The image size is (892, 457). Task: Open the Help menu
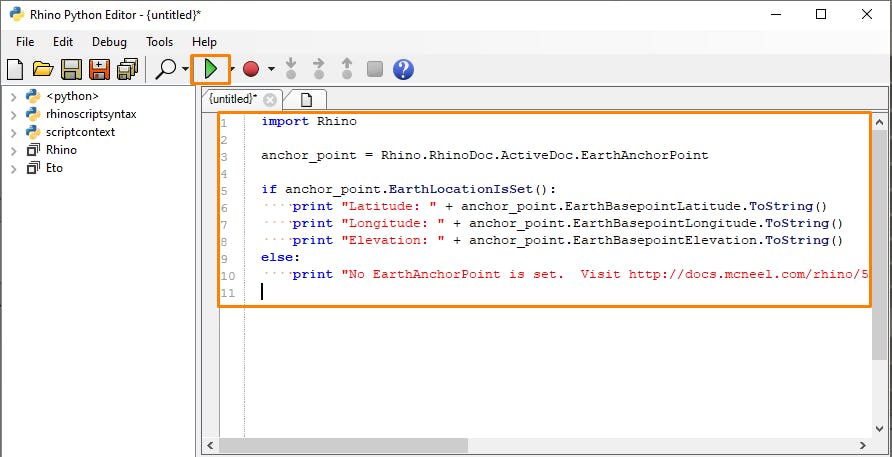204,42
